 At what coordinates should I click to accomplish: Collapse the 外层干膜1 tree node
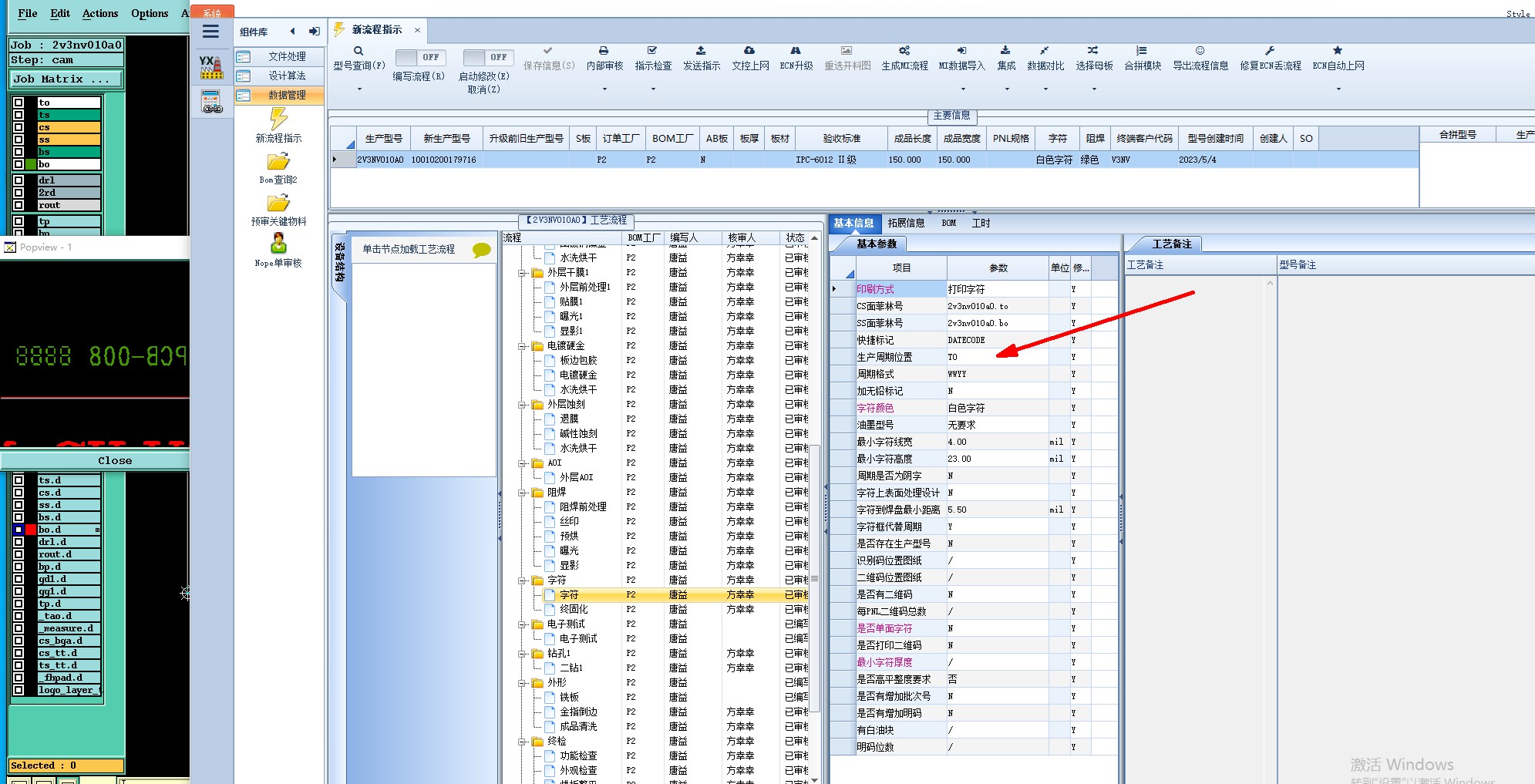(522, 273)
